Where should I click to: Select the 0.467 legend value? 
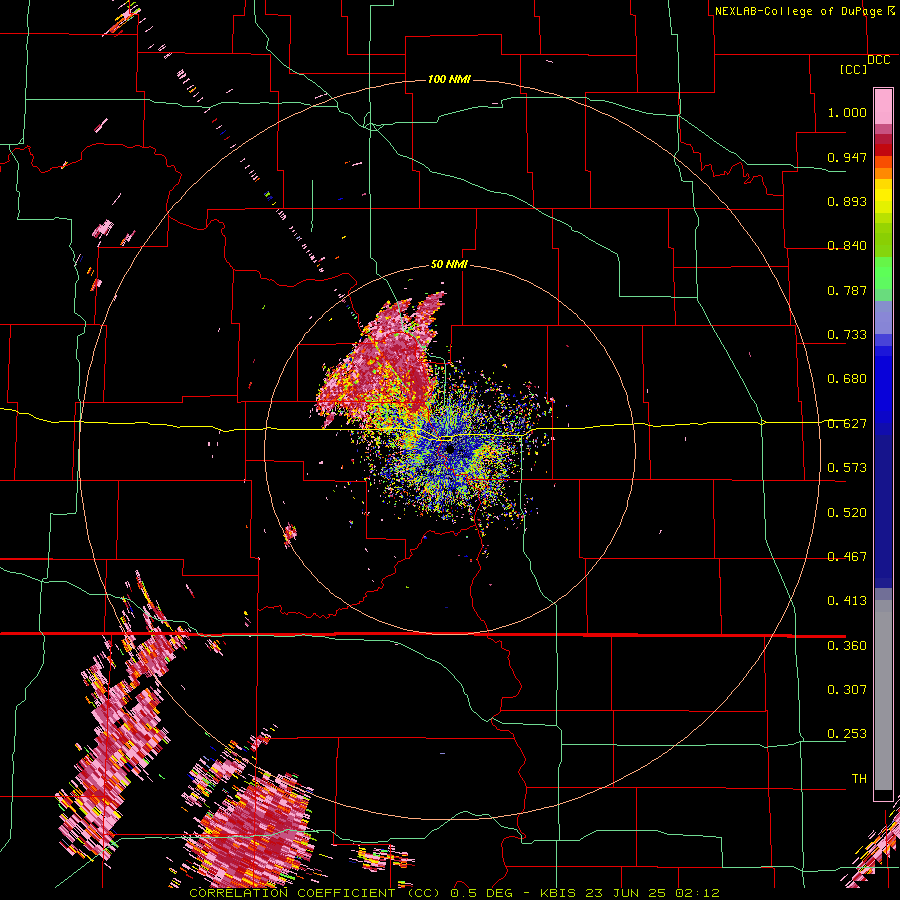(x=847, y=557)
